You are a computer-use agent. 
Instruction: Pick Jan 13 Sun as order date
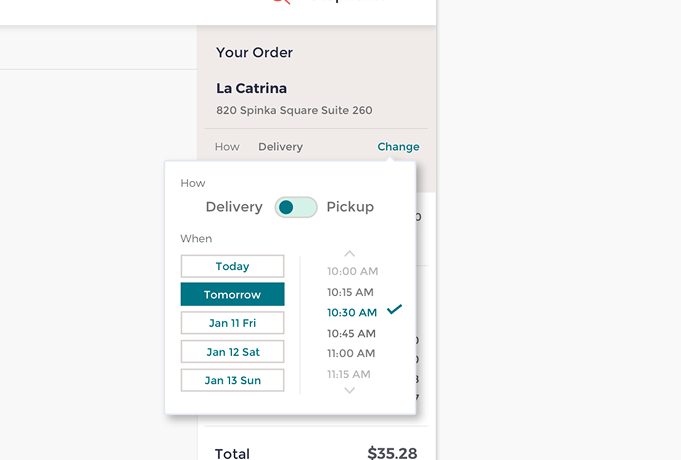232,380
